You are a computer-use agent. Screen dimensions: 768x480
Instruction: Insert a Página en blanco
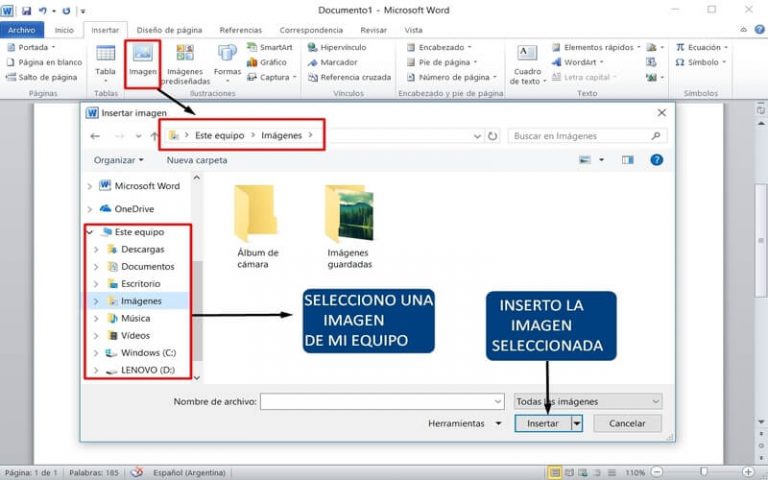coord(44,62)
